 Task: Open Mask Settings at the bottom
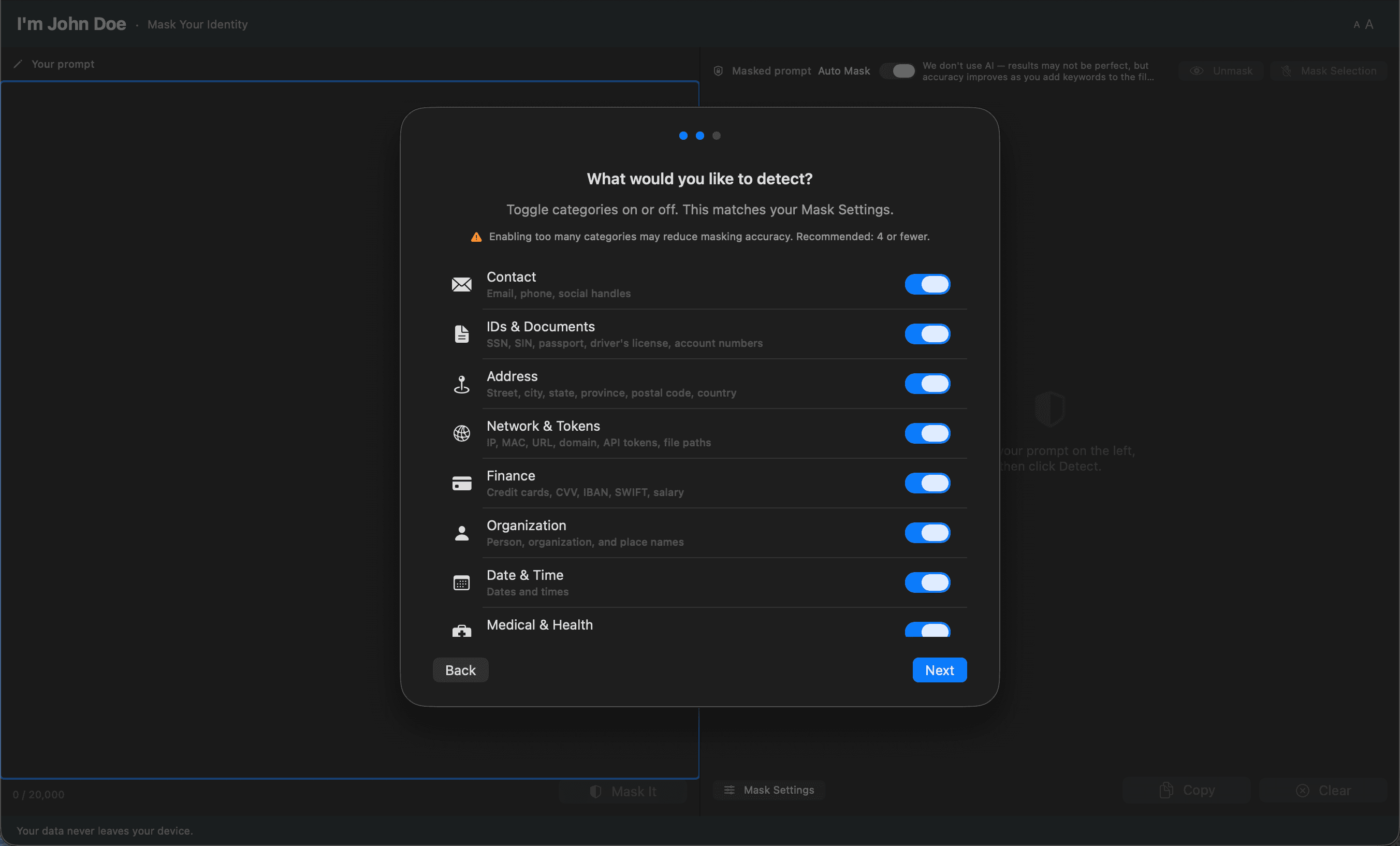[769, 790]
